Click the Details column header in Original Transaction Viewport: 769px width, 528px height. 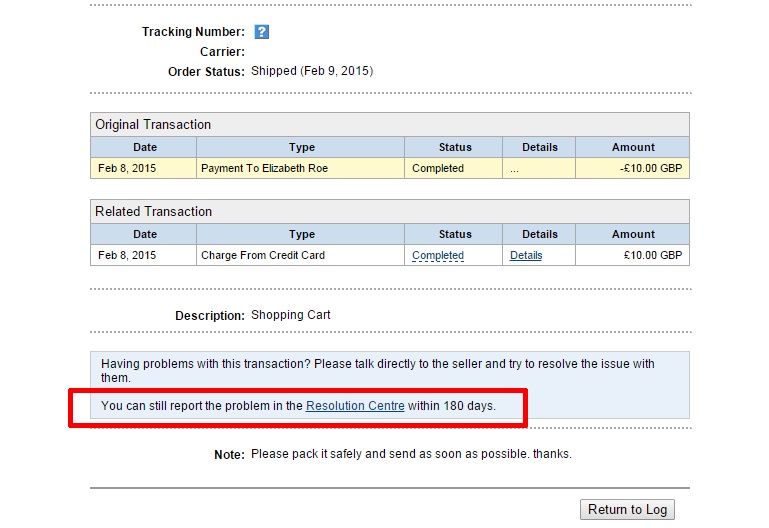tap(539, 147)
